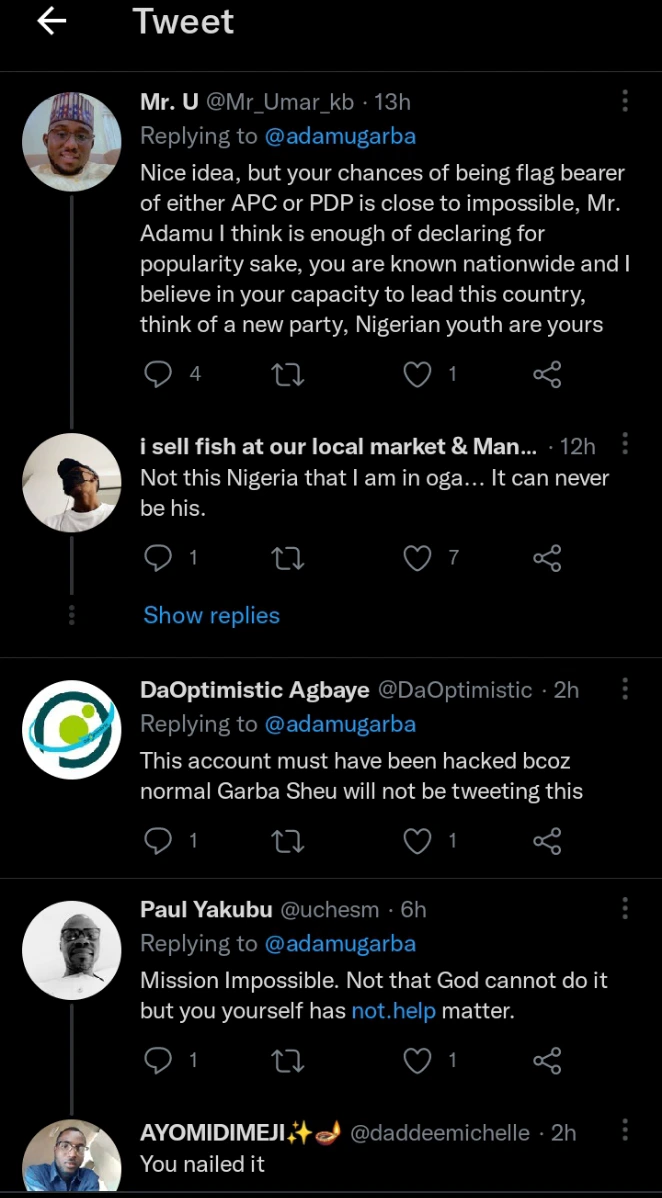Expand Show replies
Image resolution: width=662 pixels, height=1198 pixels.
pos(211,615)
